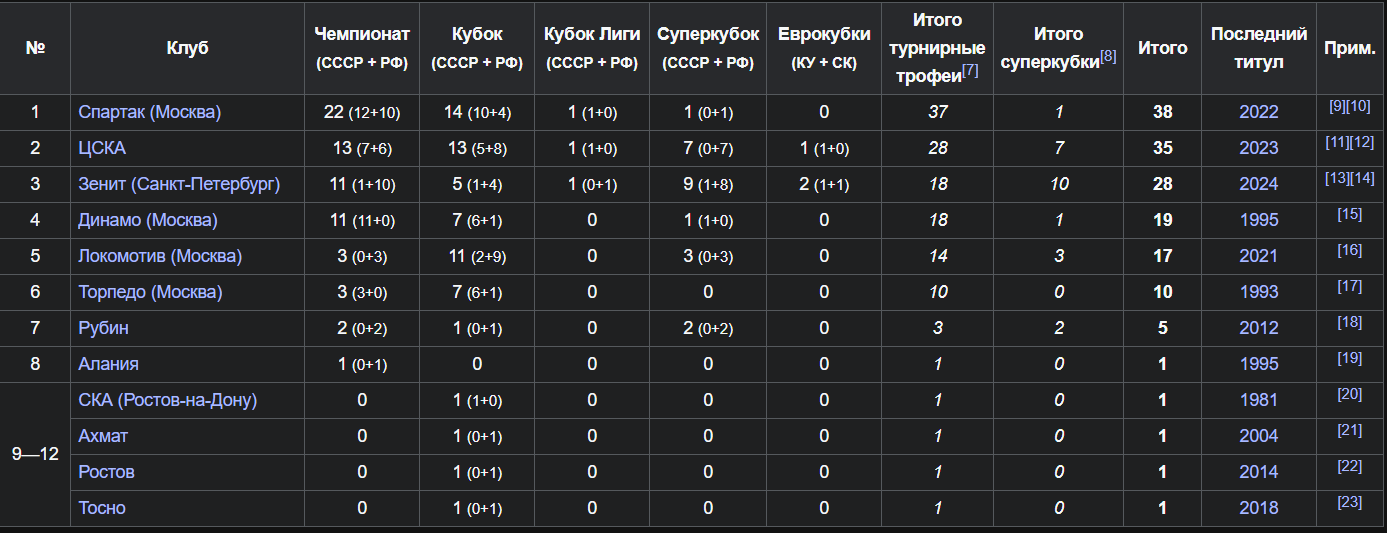
Task: Click footnote [7] in Итого турнирные трофеи header
Action: pos(970,70)
